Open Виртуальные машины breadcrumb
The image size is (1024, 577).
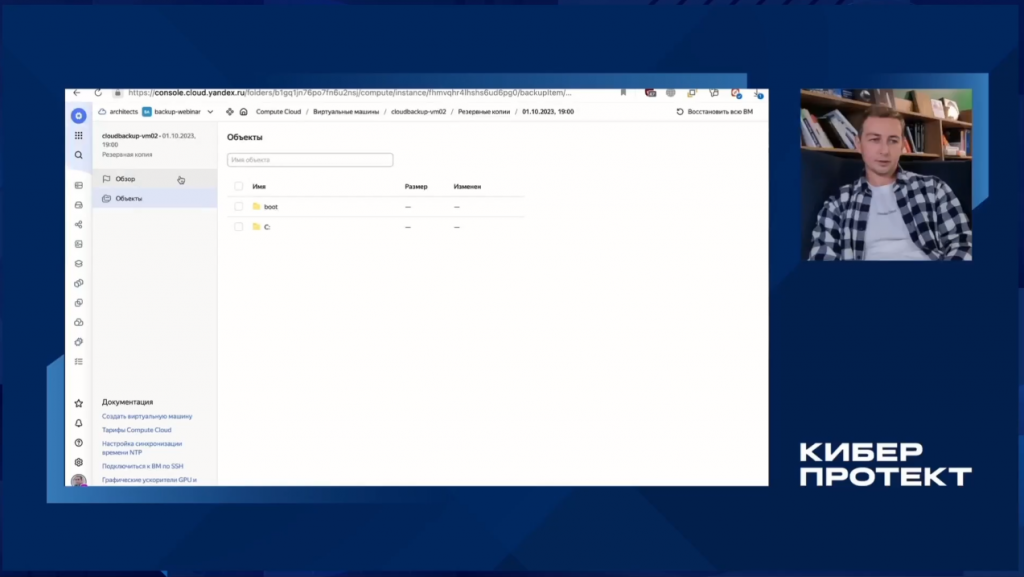point(346,112)
